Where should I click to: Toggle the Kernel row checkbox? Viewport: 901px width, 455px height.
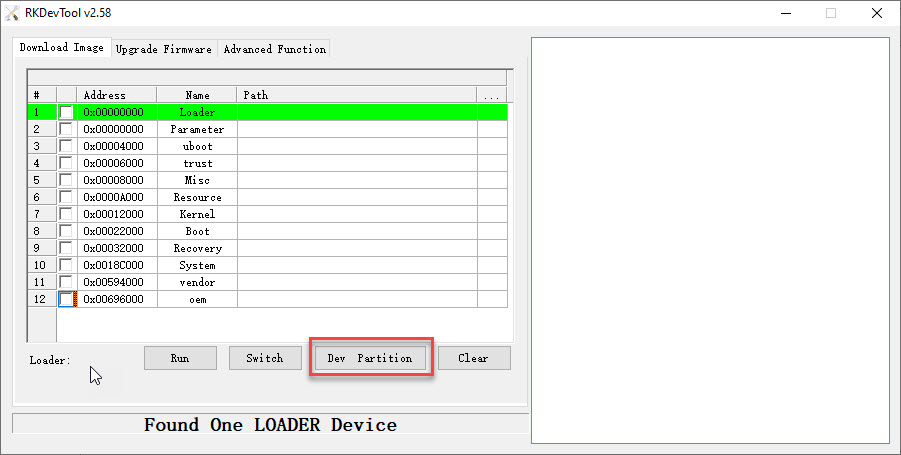point(66,214)
